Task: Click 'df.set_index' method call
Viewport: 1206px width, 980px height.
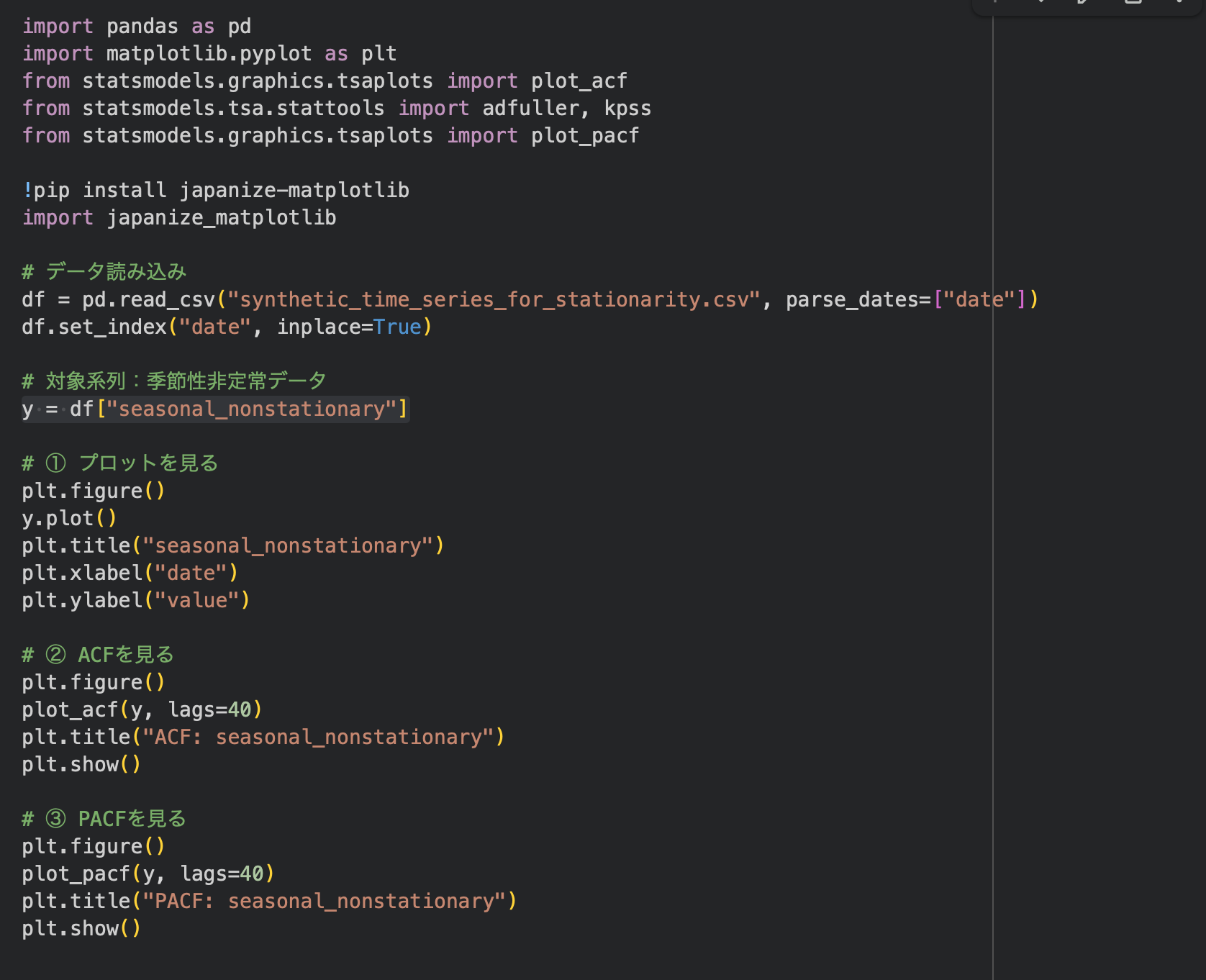Action: [x=94, y=327]
